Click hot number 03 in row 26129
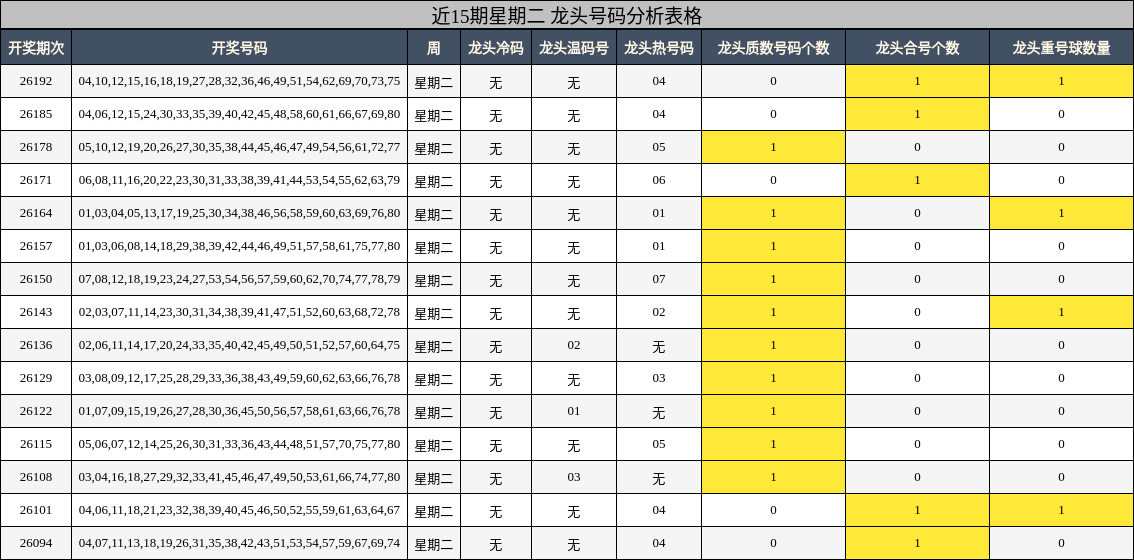This screenshot has height=560, width=1134. tap(659, 378)
